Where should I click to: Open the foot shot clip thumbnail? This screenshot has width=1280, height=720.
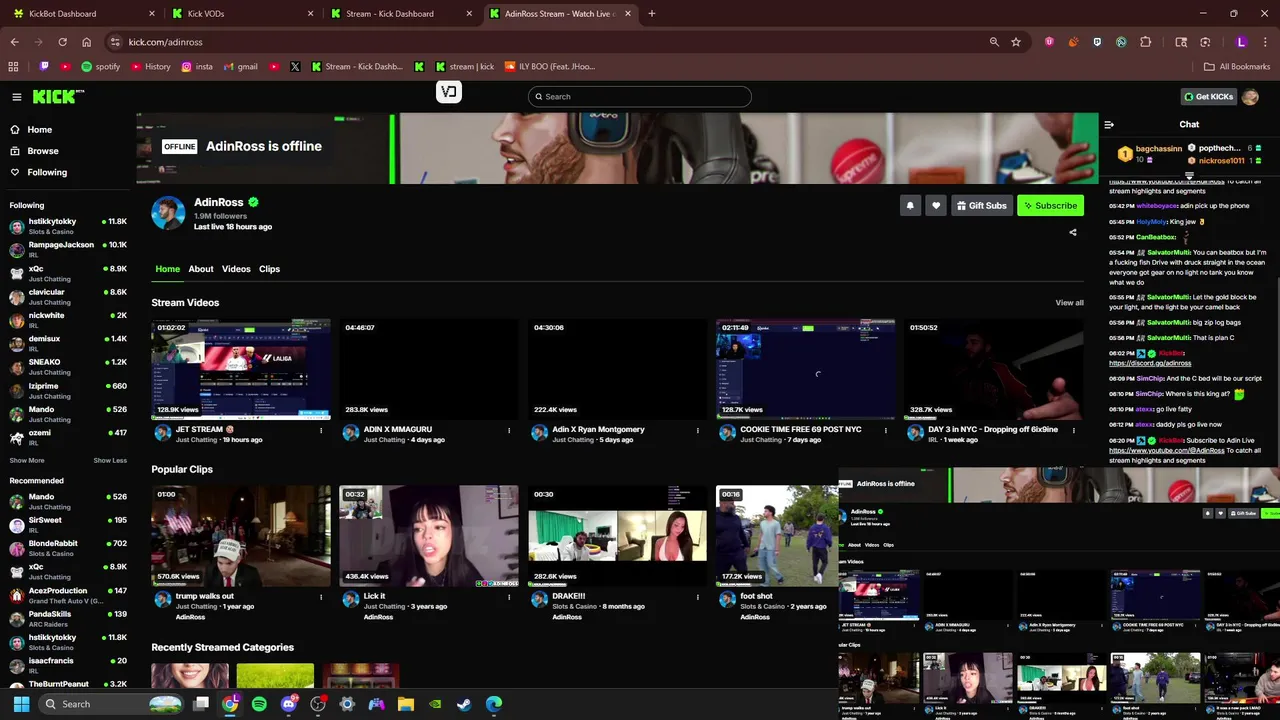pos(777,536)
